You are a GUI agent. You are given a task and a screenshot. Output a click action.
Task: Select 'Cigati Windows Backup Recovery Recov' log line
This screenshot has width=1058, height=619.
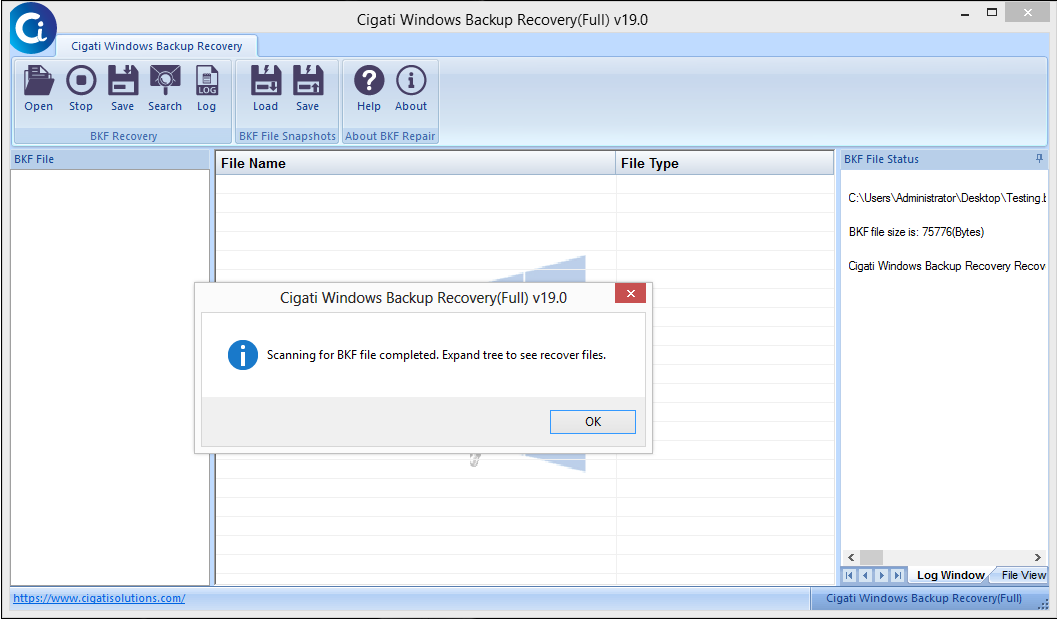[x=947, y=266]
